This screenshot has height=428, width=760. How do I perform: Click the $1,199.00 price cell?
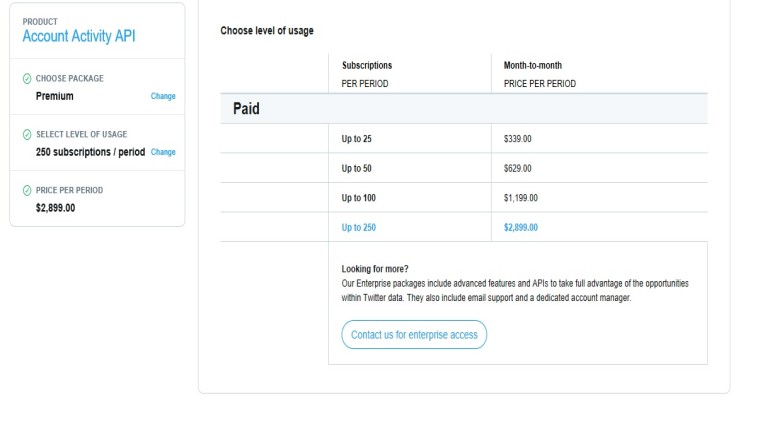[x=521, y=198]
